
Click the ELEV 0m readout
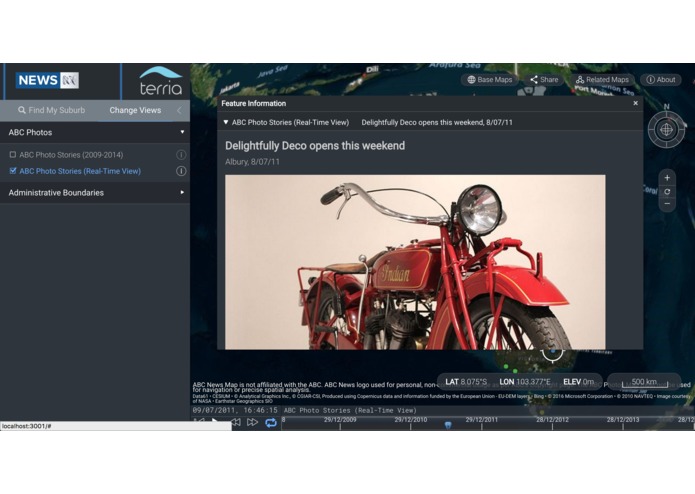tap(578, 382)
